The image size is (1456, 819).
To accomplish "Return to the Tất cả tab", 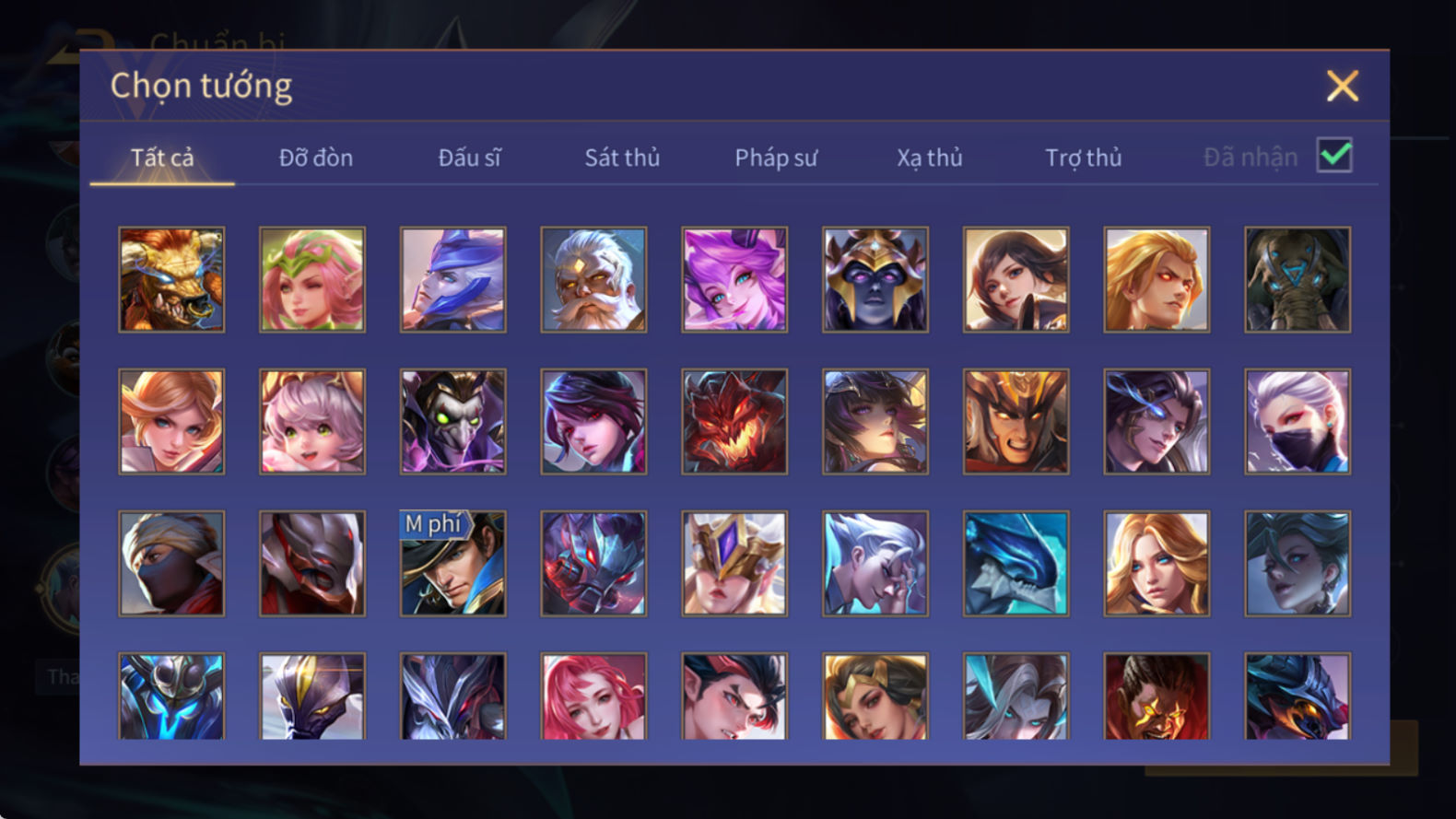I will pos(162,158).
